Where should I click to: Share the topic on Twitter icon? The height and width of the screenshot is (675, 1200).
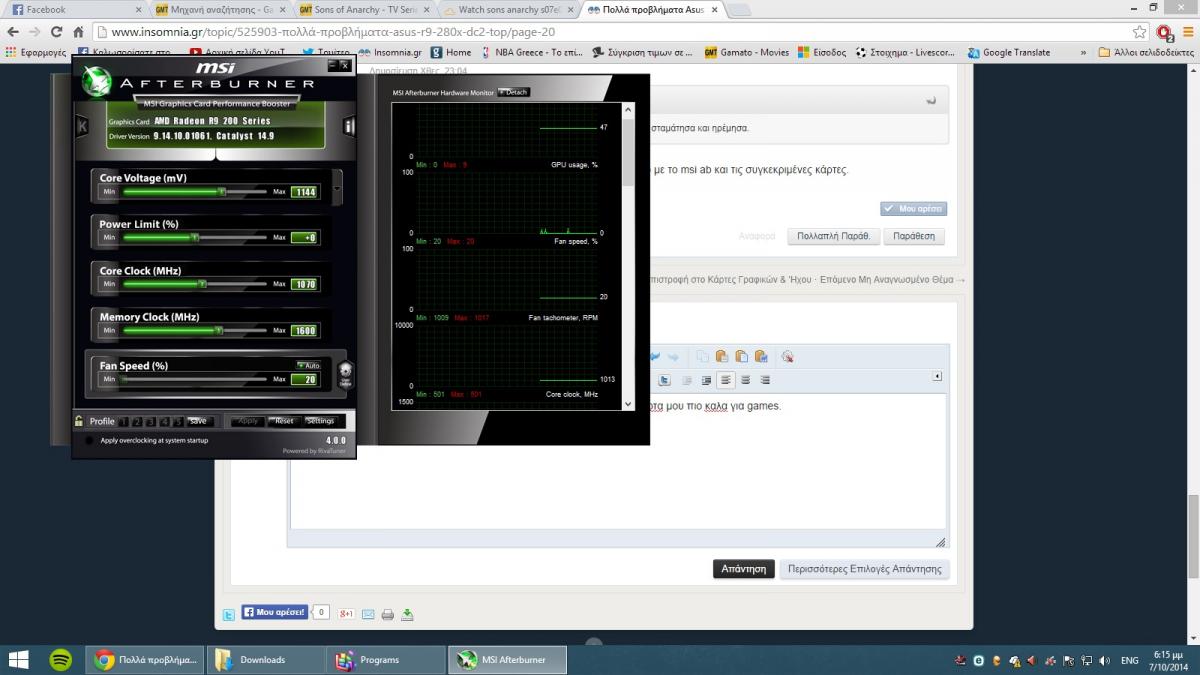click(x=228, y=614)
